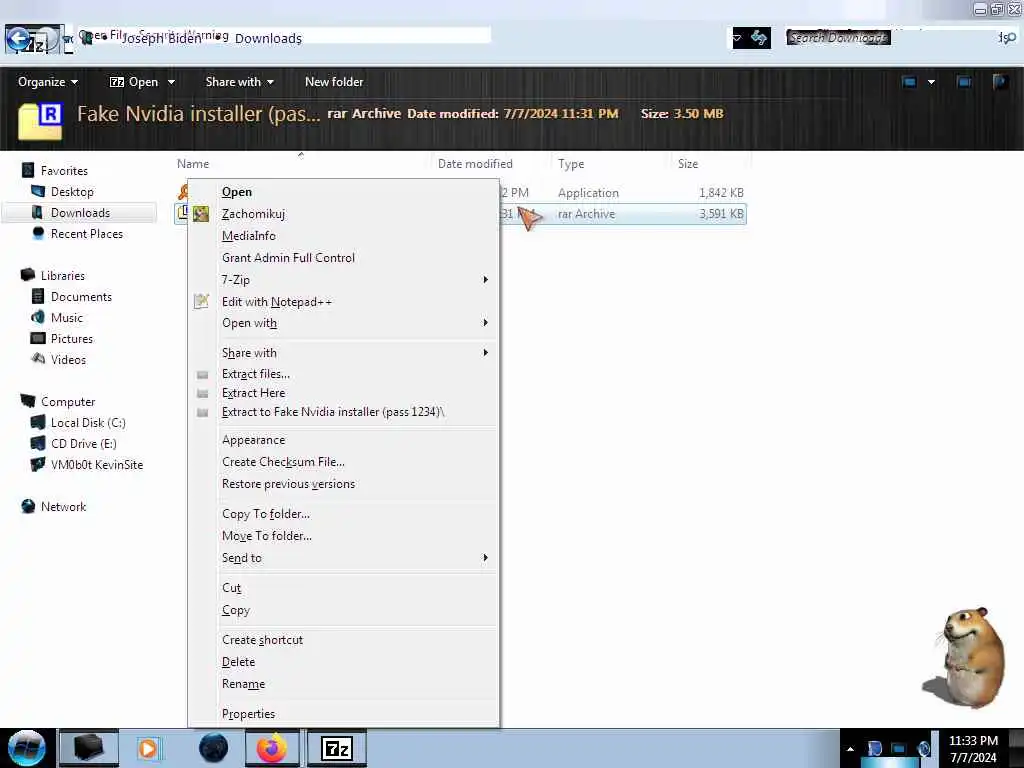Open the Organize dropdown

[x=48, y=82]
